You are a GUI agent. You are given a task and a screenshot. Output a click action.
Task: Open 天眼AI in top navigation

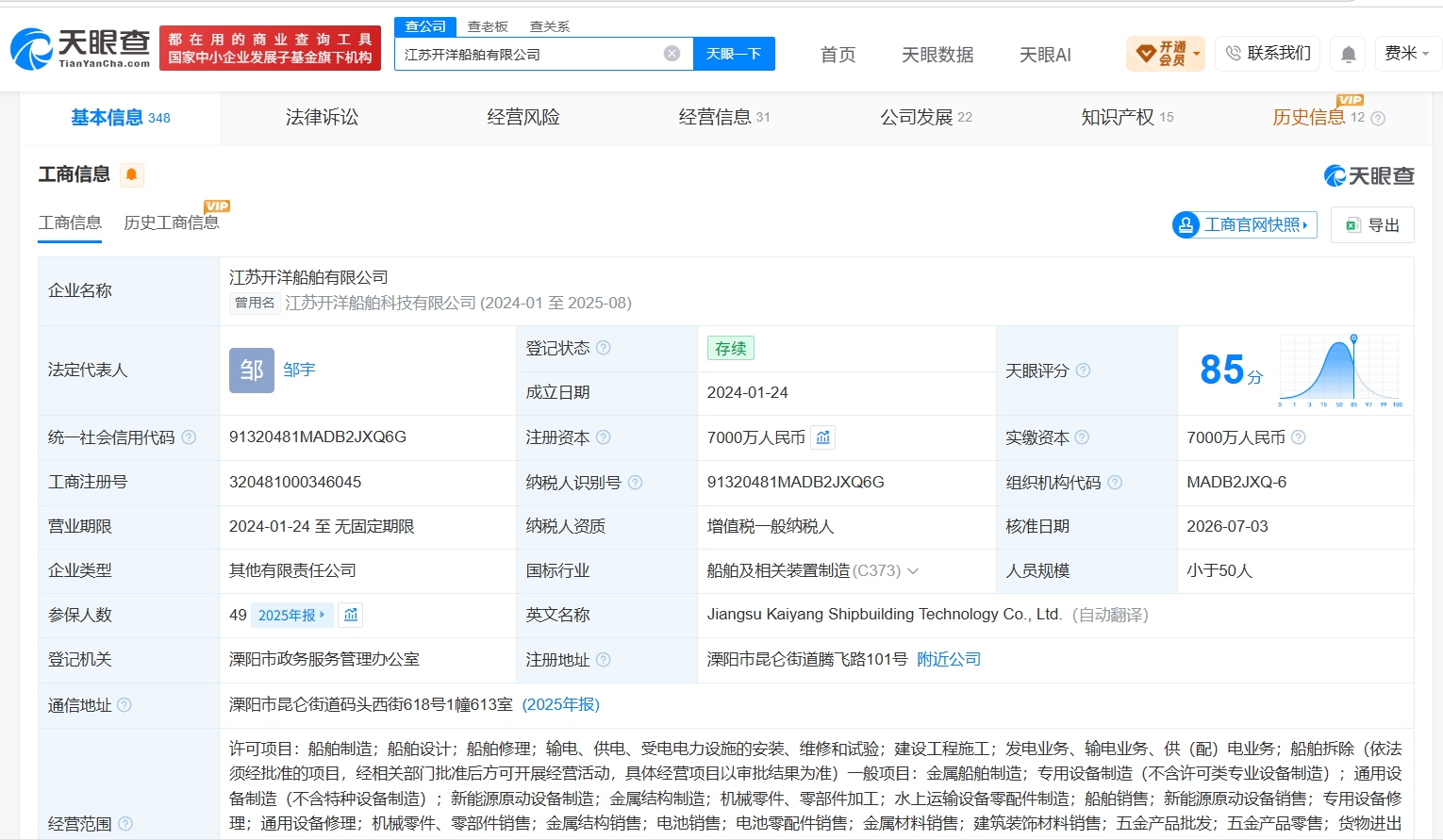pos(1045,55)
